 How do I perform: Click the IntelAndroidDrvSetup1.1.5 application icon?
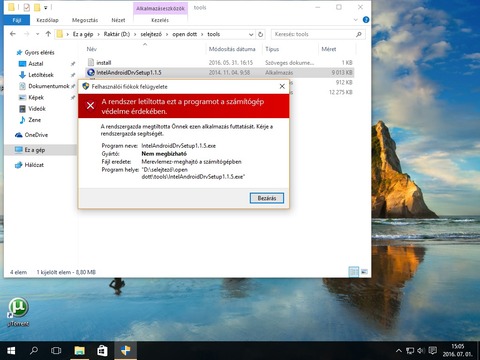[91, 72]
